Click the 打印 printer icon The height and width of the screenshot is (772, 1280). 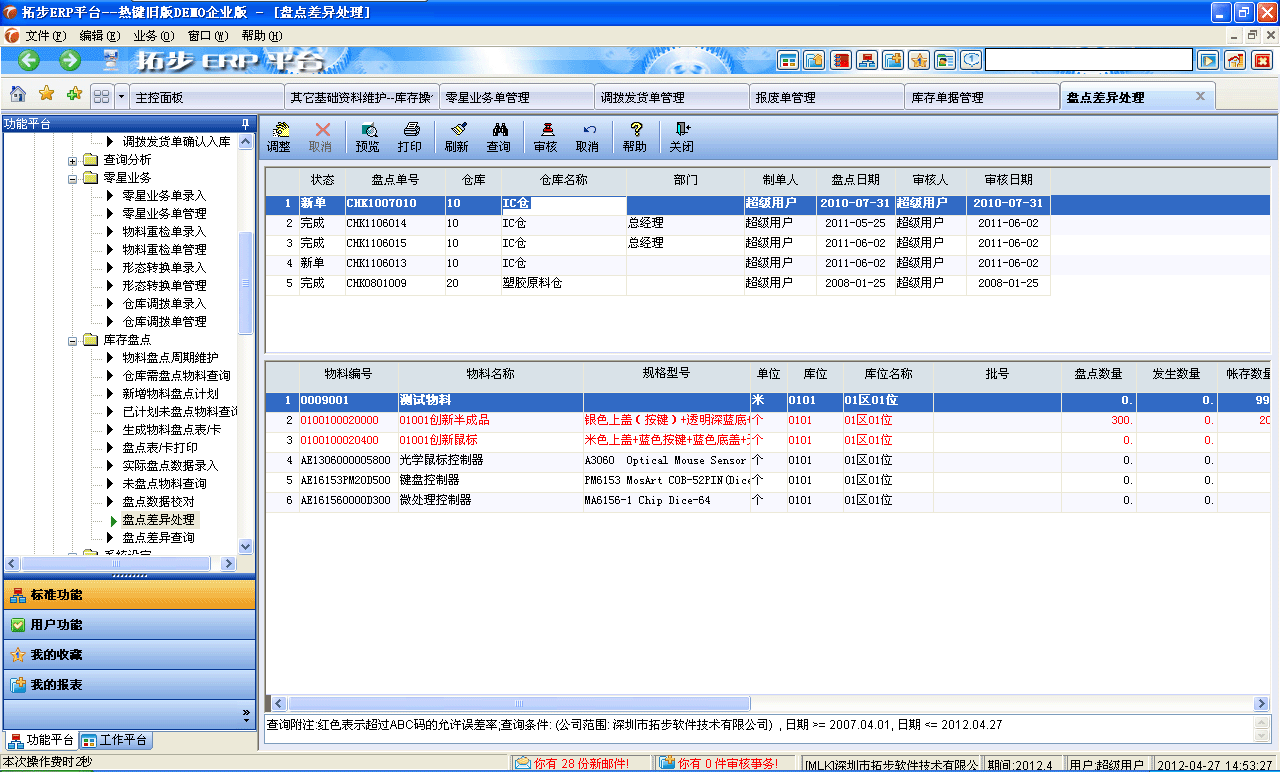coord(411,136)
